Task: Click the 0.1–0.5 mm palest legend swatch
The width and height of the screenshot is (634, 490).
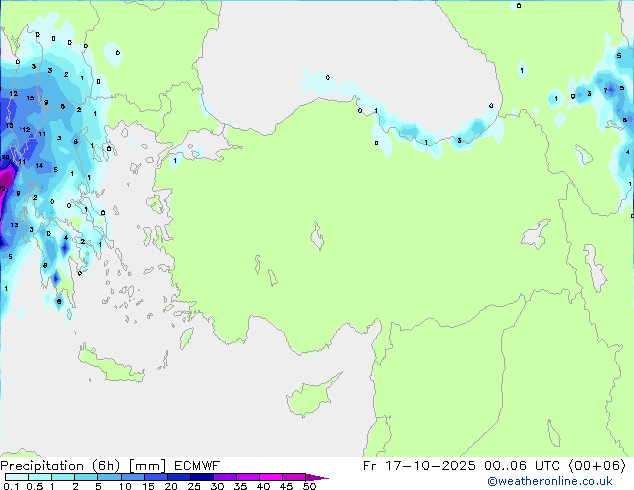Action: tap(17, 477)
